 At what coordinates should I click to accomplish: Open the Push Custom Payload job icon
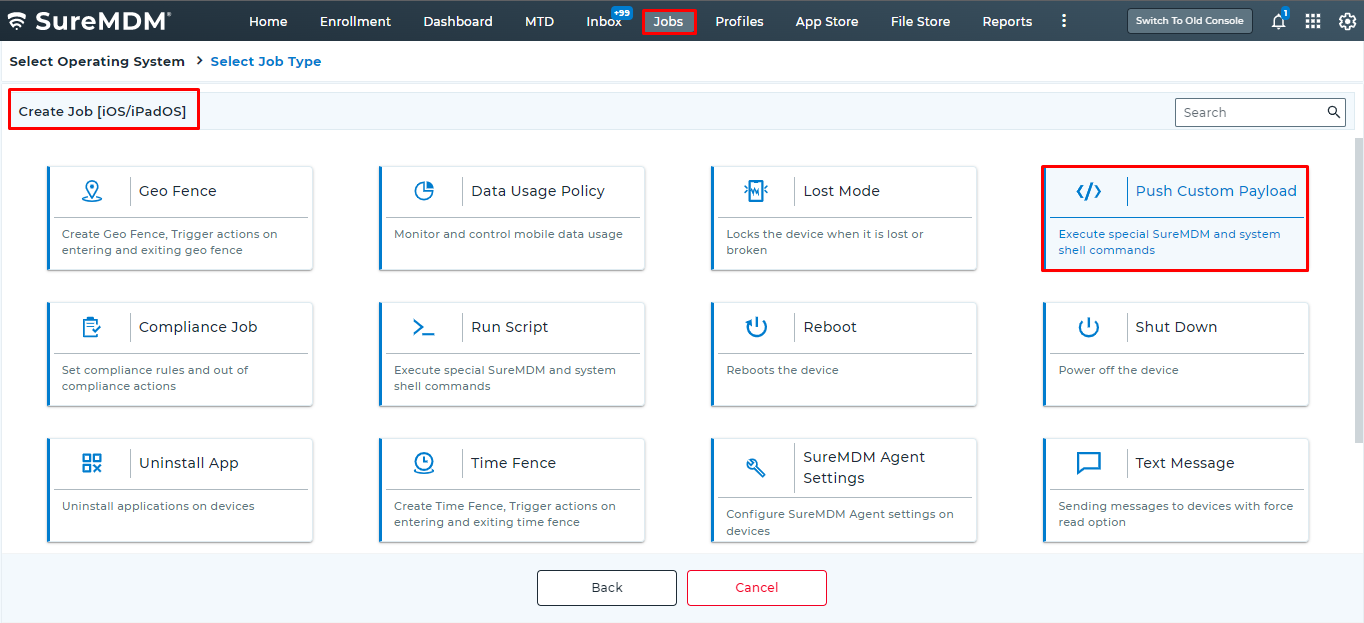(x=1089, y=190)
